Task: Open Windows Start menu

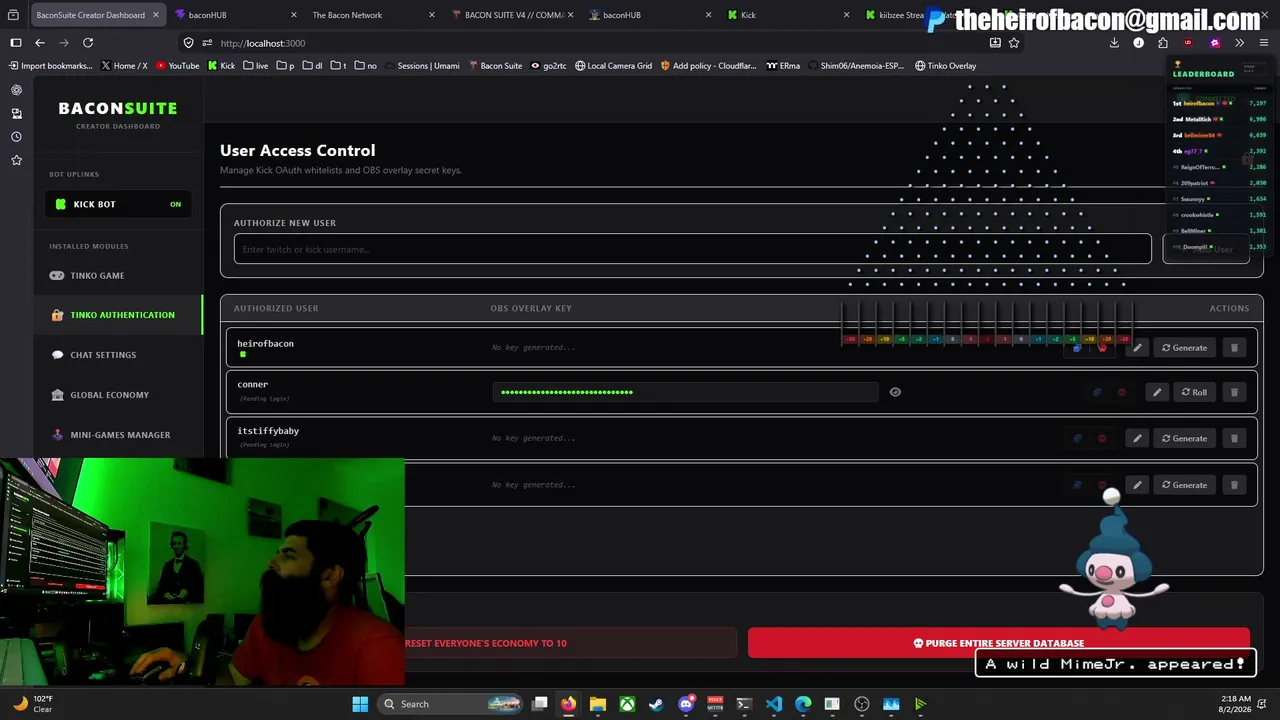Action: click(360, 704)
